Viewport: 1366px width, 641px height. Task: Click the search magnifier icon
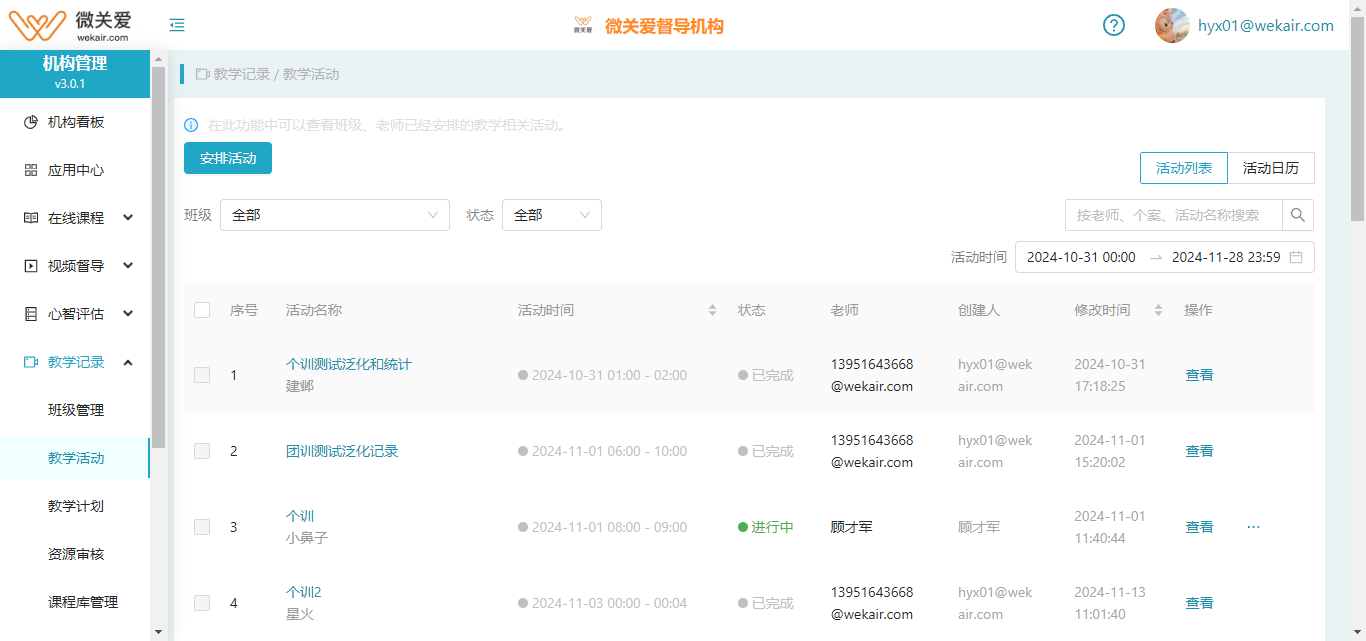pos(1298,215)
